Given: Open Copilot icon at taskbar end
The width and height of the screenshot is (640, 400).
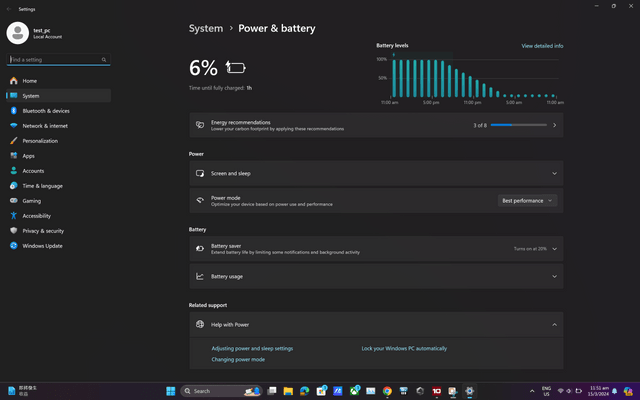Looking at the screenshot, I should tap(628, 391).
